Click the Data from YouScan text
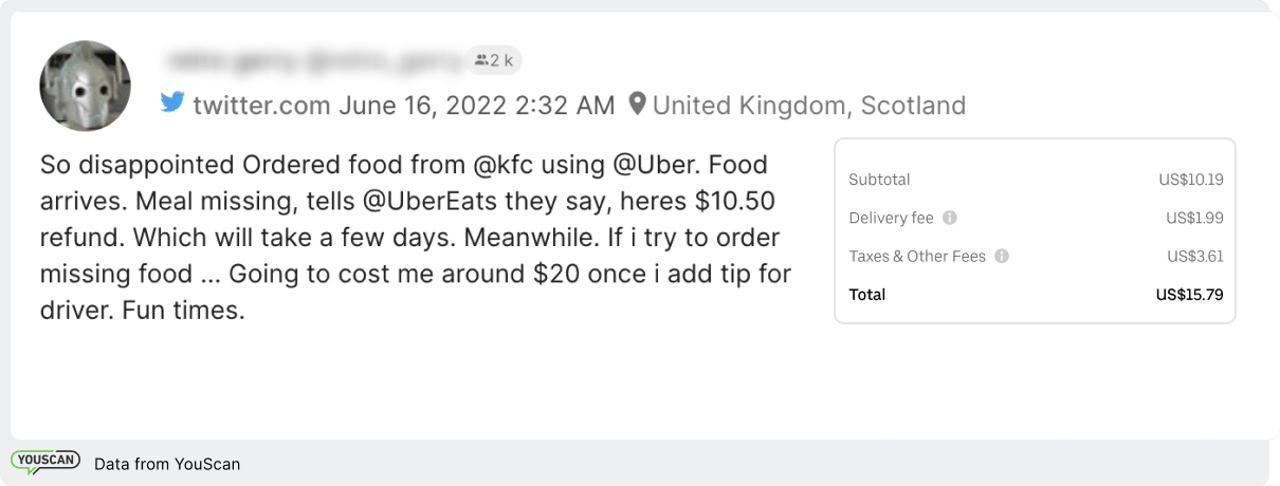 (167, 464)
